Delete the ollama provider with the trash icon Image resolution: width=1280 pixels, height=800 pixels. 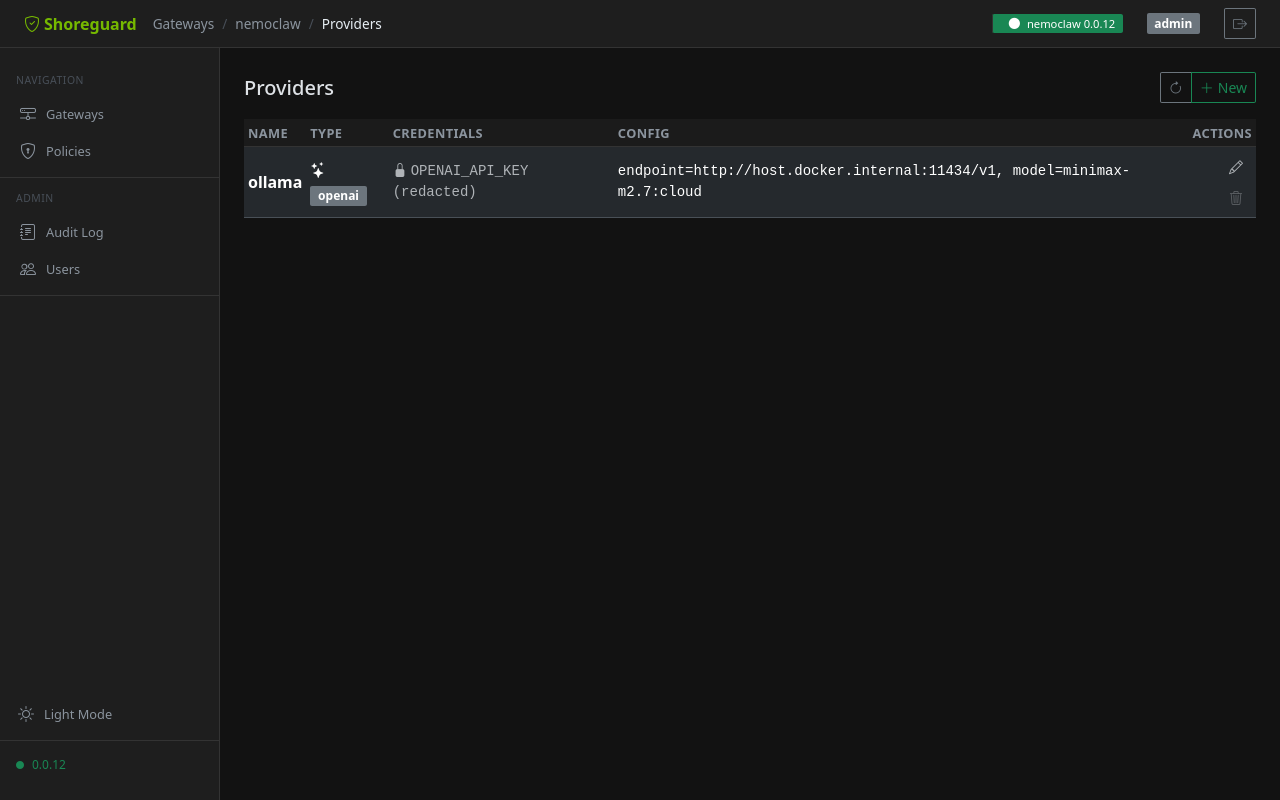pyautogui.click(x=1235, y=198)
